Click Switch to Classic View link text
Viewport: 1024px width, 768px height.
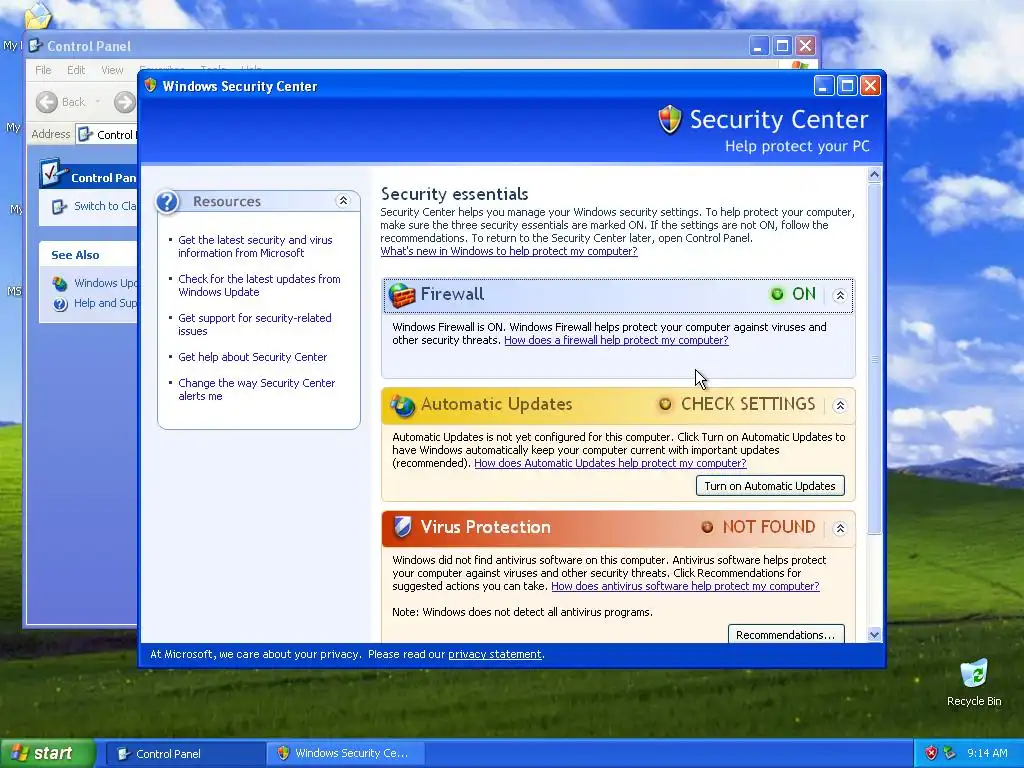pos(105,206)
